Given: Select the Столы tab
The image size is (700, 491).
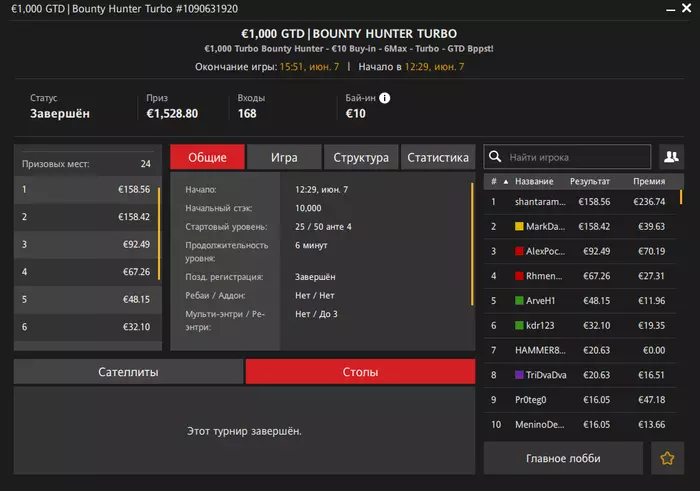Looking at the screenshot, I should click(360, 372).
